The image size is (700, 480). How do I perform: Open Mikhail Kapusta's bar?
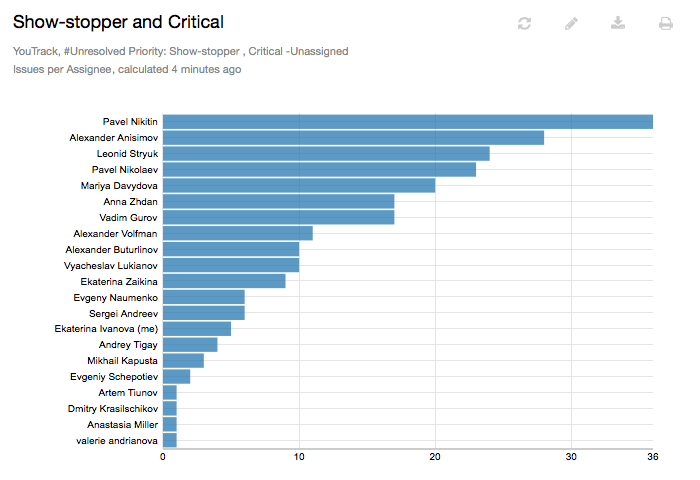(183, 361)
